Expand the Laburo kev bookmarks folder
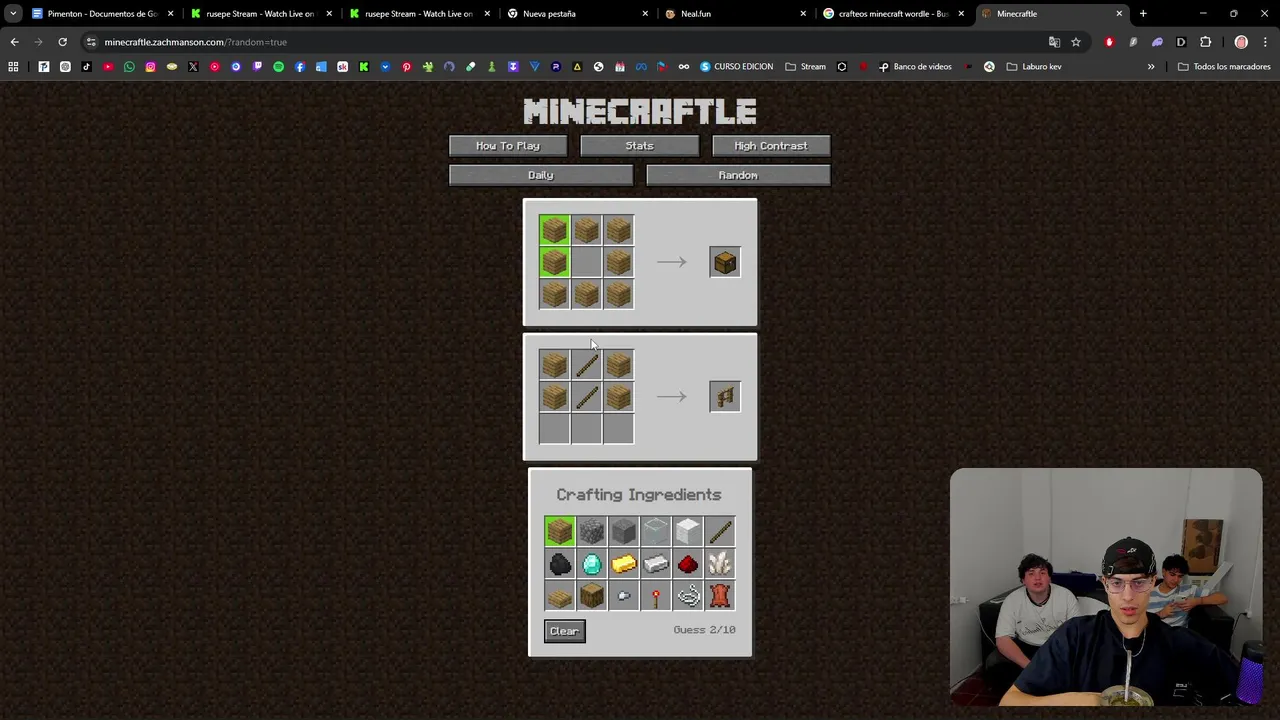The image size is (1280, 720). coord(1034,67)
